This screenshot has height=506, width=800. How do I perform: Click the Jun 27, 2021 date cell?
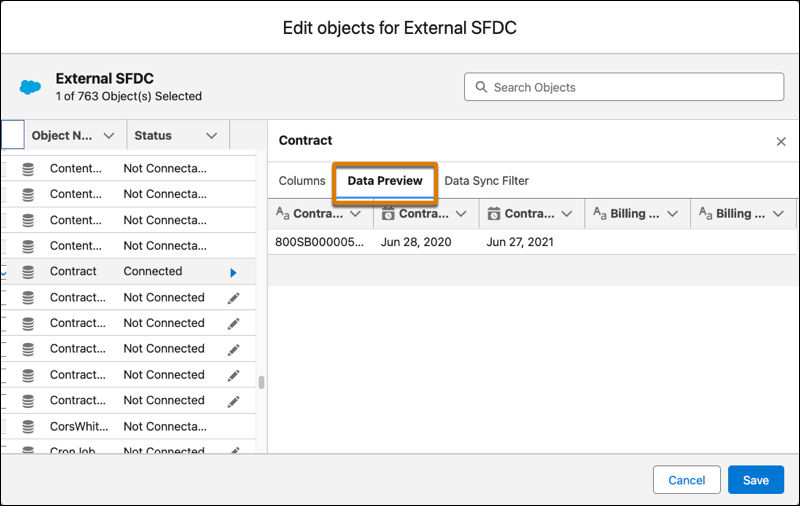pyautogui.click(x=520, y=242)
